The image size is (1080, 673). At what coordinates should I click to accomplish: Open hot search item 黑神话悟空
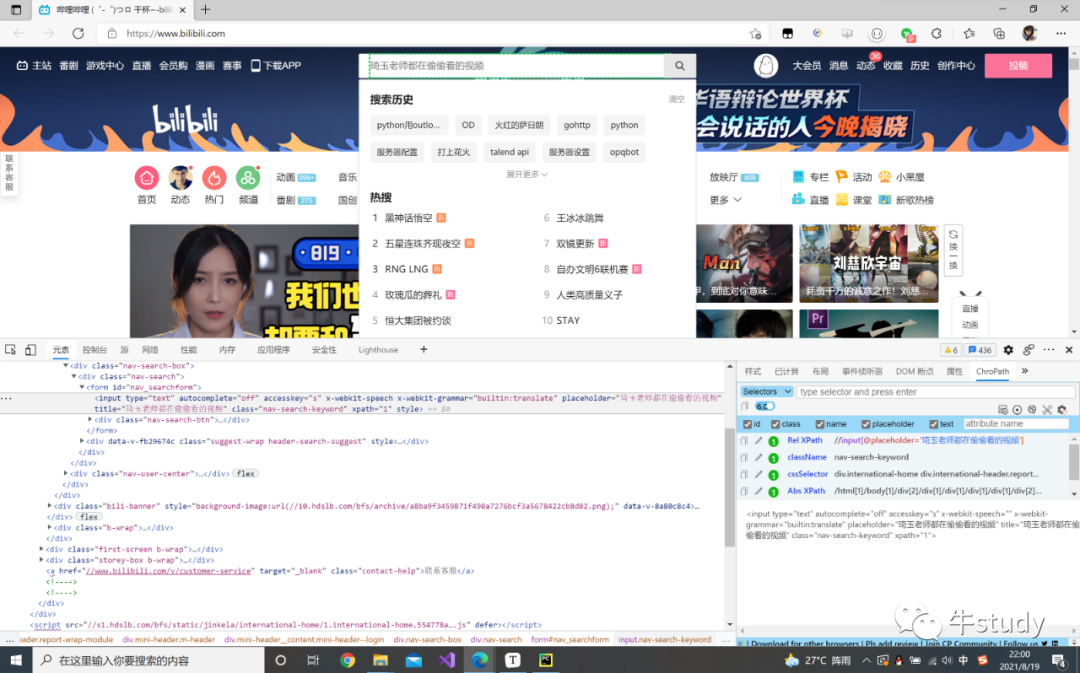click(x=408, y=218)
